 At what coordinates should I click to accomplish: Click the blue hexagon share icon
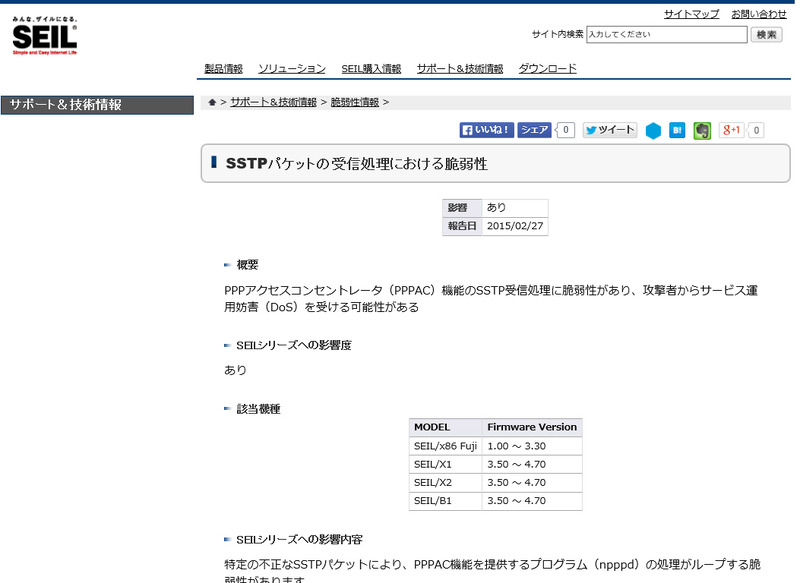[653, 131]
